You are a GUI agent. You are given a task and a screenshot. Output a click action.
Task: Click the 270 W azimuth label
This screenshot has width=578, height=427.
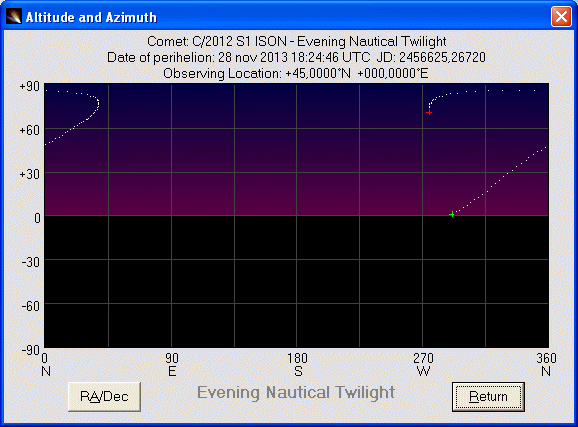[423, 365]
